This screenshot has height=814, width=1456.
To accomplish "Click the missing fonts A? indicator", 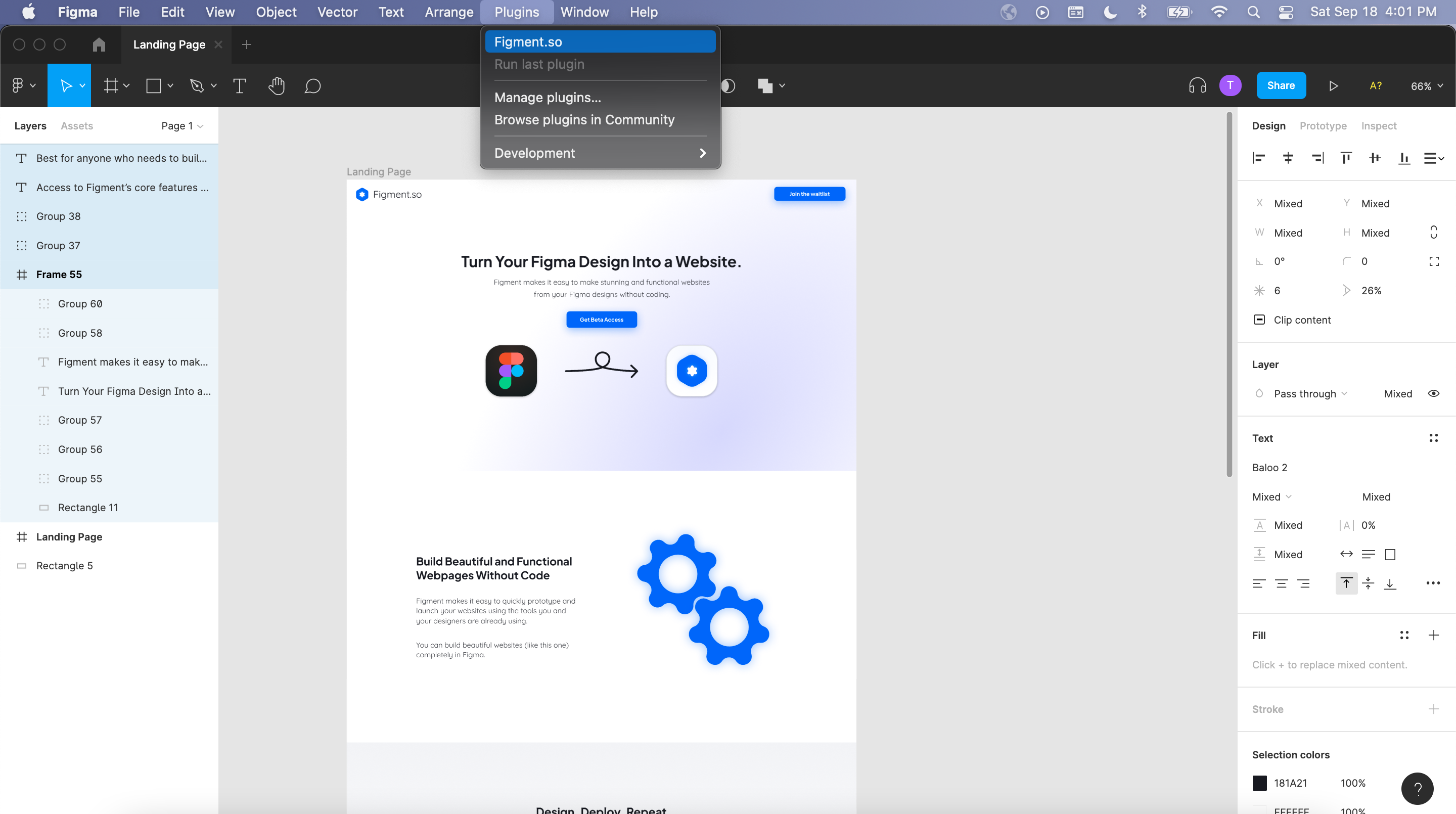I will [x=1376, y=85].
